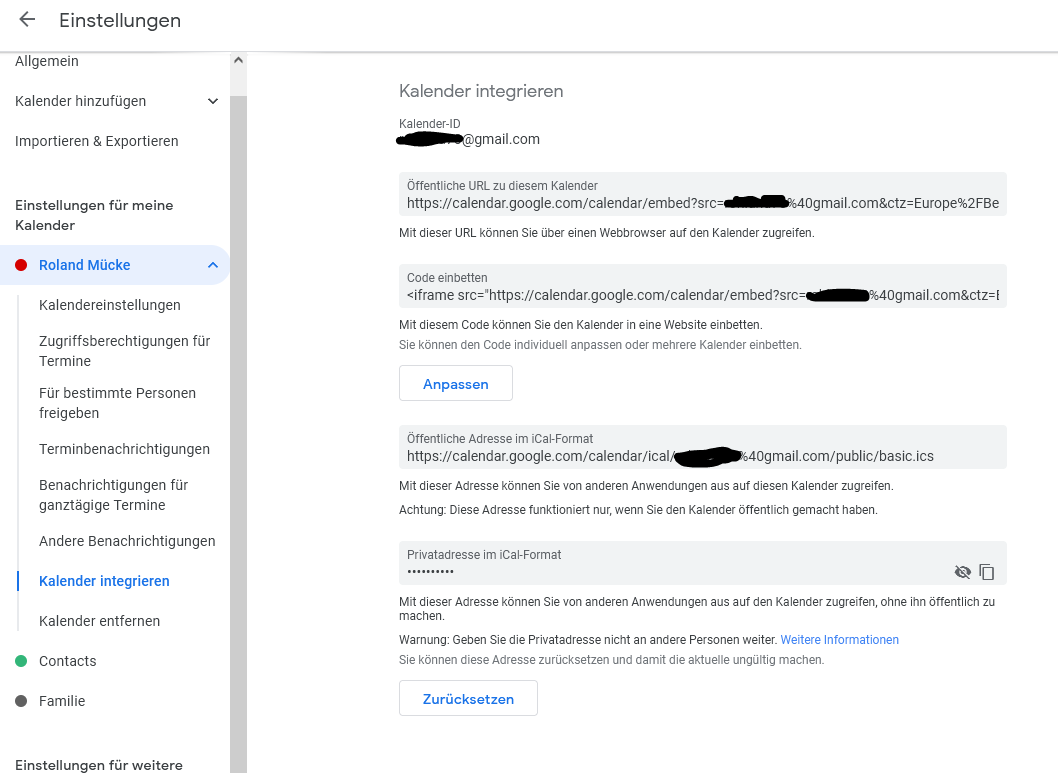Click the Zurücksetzen button
Image resolution: width=1058 pixels, height=773 pixels.
tap(468, 698)
